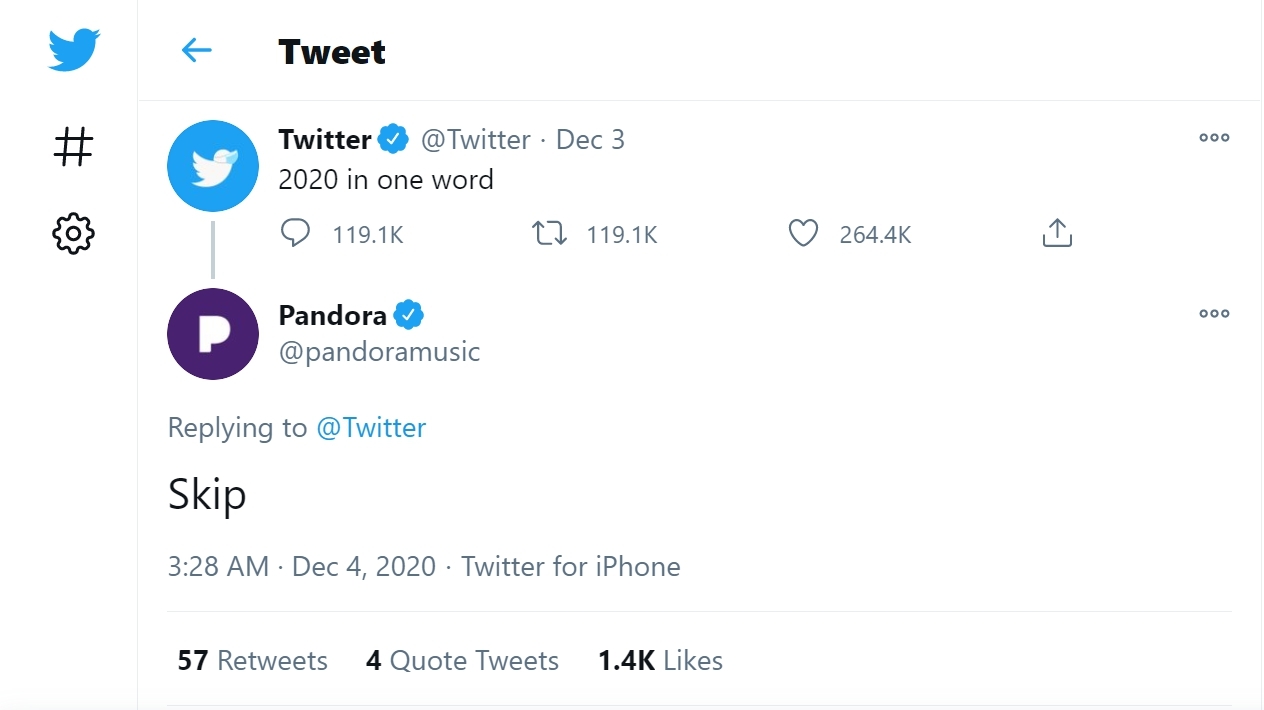Click the @Twitter reply mention link
Image resolution: width=1264 pixels, height=710 pixels.
[x=371, y=428]
